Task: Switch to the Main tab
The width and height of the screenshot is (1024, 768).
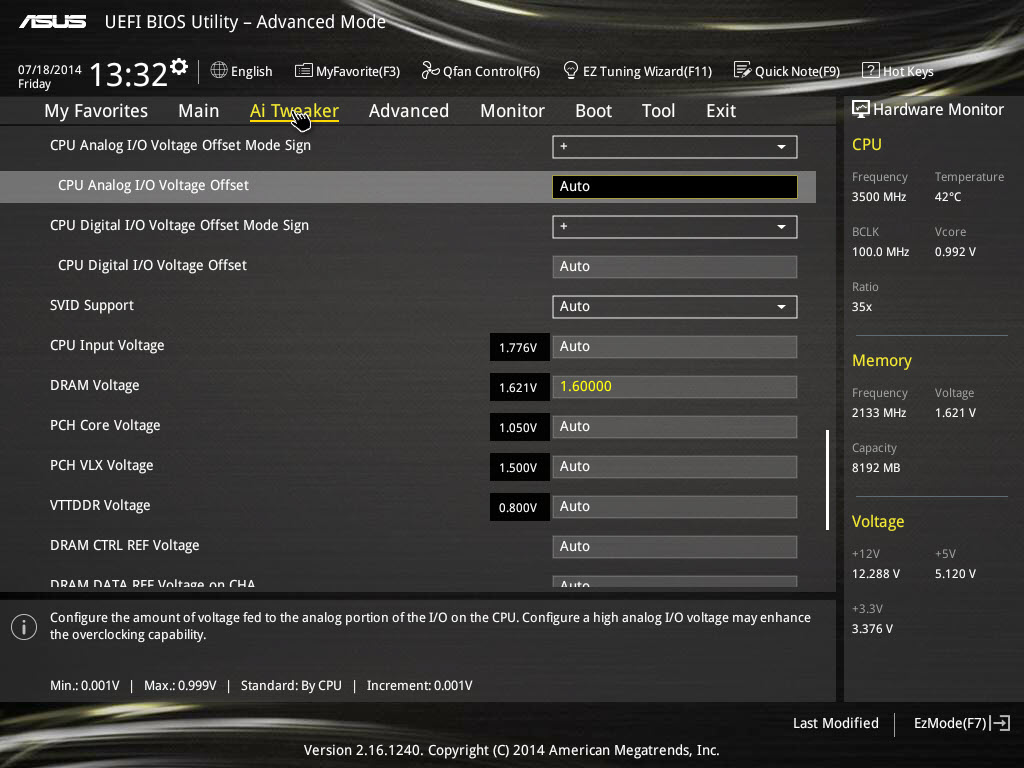Action: tap(199, 111)
